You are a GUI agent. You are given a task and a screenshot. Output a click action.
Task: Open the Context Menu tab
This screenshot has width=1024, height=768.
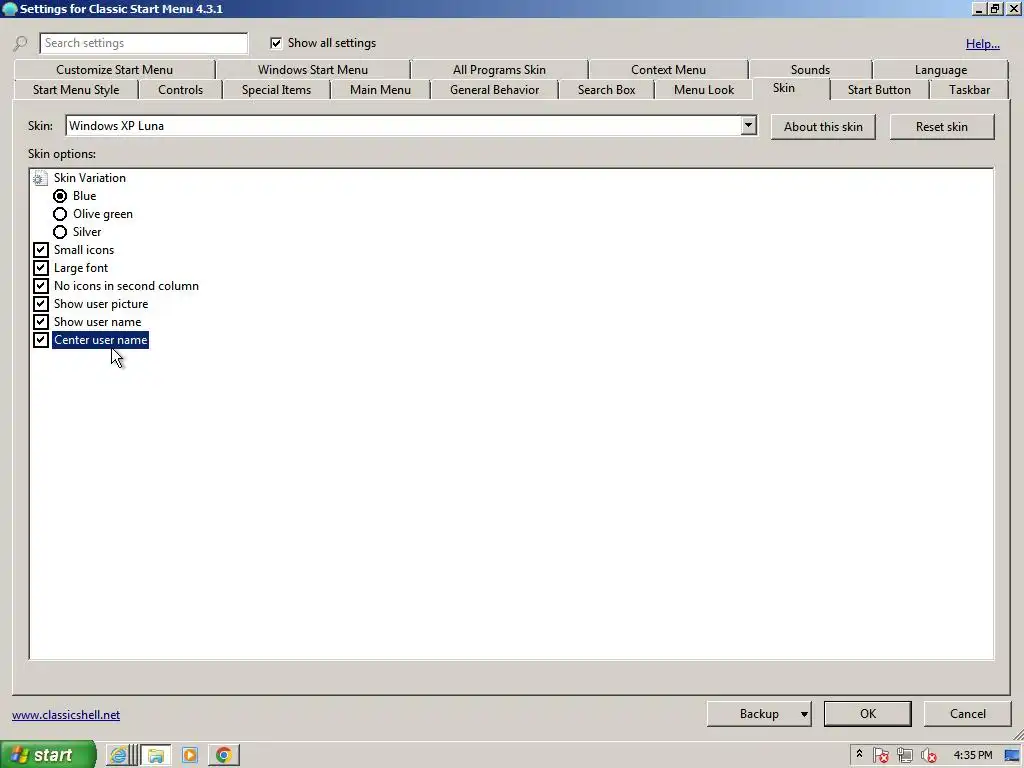pos(668,70)
